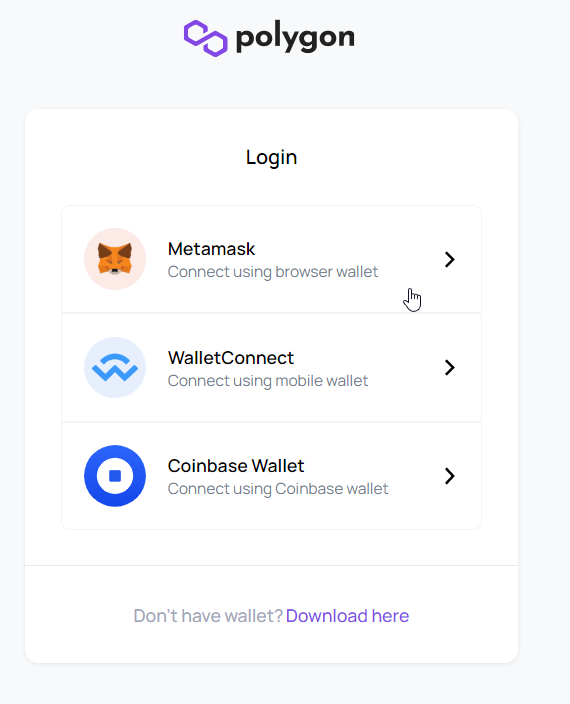Click the purple Polygon logo icon
Image resolution: width=570 pixels, height=704 pixels.
point(206,38)
